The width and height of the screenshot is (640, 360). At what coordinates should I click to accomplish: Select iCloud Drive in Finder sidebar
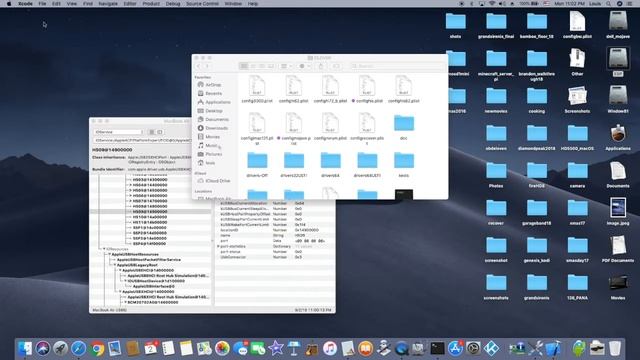[x=214, y=181]
